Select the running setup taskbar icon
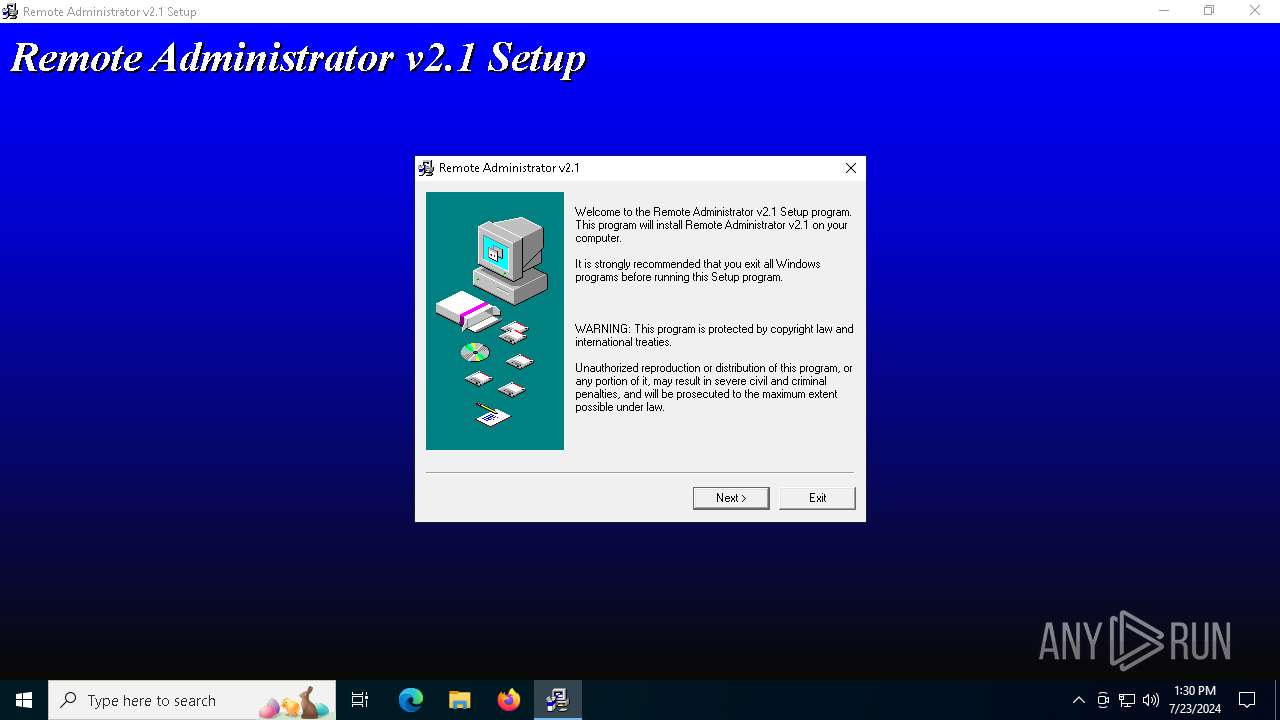 coord(557,700)
